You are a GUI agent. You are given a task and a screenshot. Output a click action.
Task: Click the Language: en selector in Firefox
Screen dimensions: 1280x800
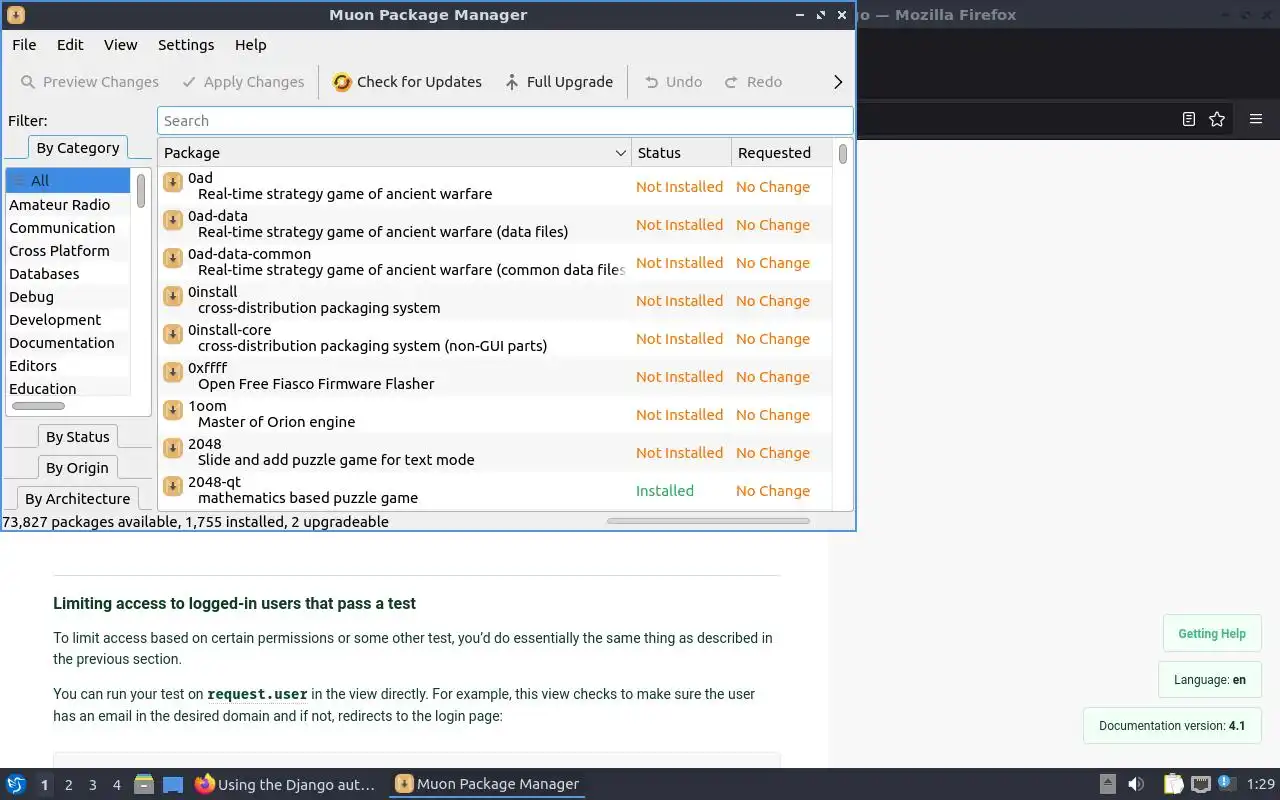1210,680
